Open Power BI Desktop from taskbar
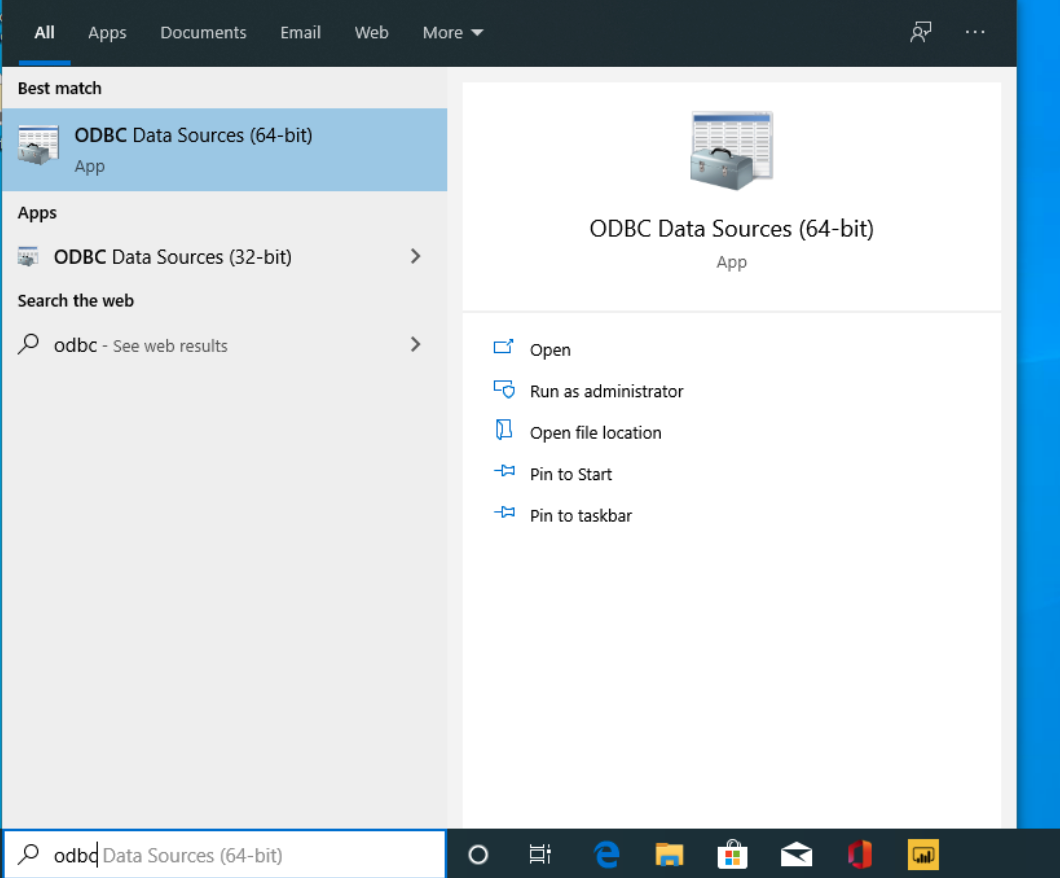This screenshot has width=1060, height=878. 923,855
